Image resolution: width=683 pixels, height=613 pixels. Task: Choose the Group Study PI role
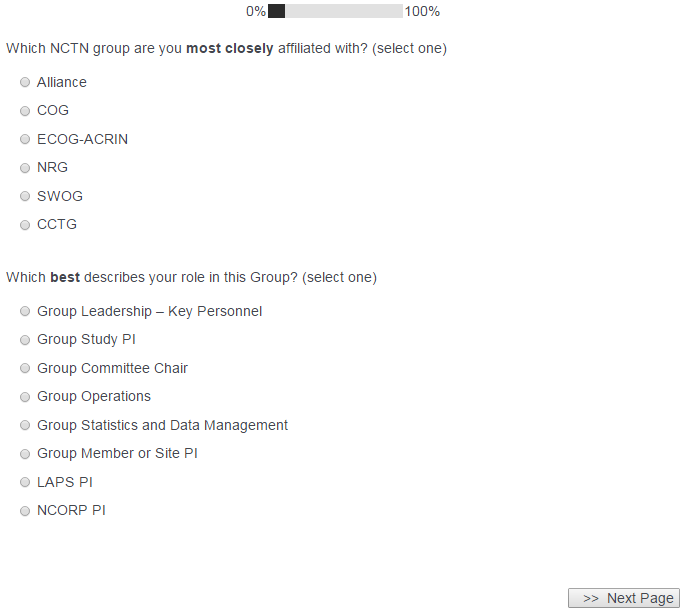pyautogui.click(x=25, y=340)
